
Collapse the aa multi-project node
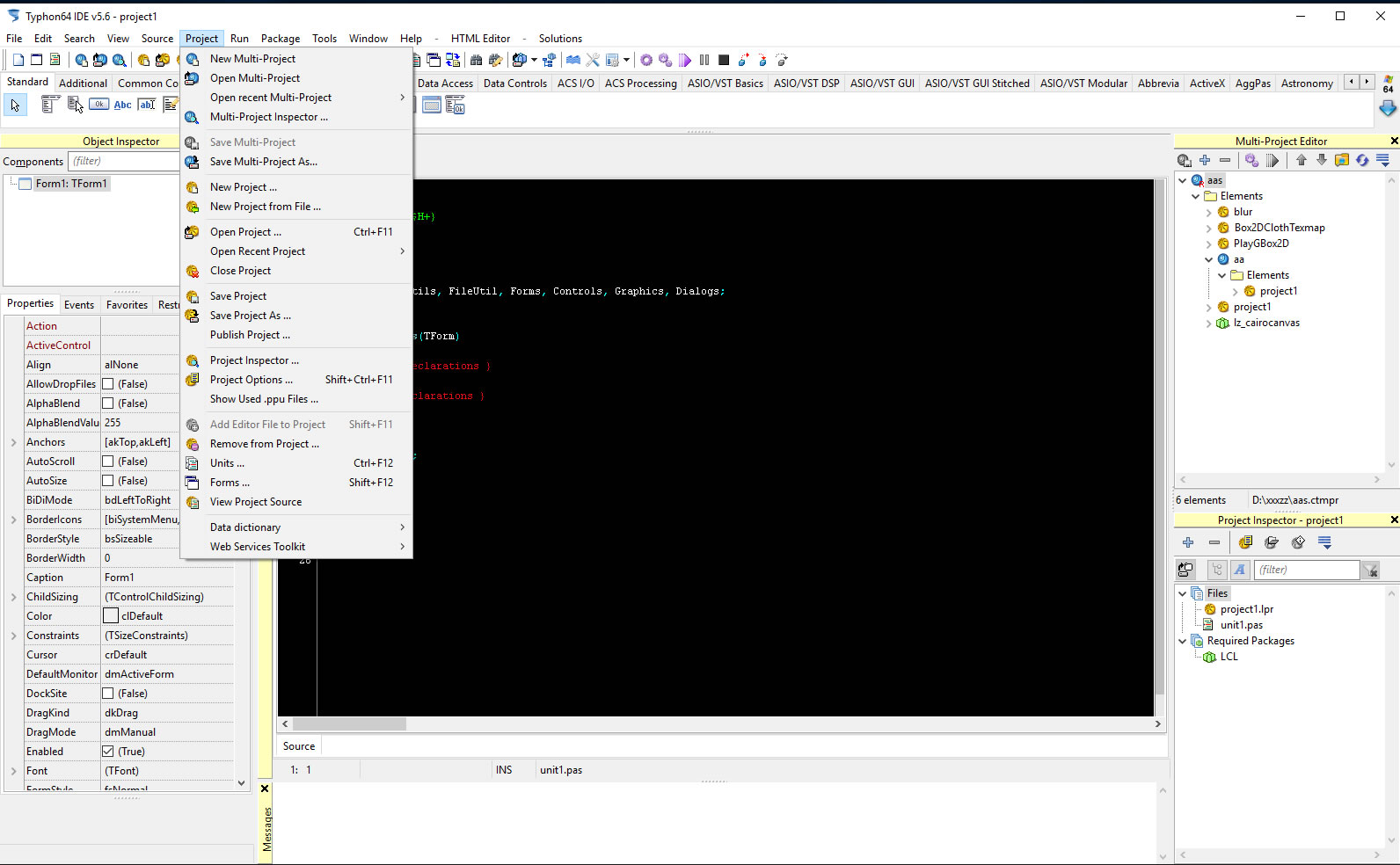click(x=1209, y=259)
